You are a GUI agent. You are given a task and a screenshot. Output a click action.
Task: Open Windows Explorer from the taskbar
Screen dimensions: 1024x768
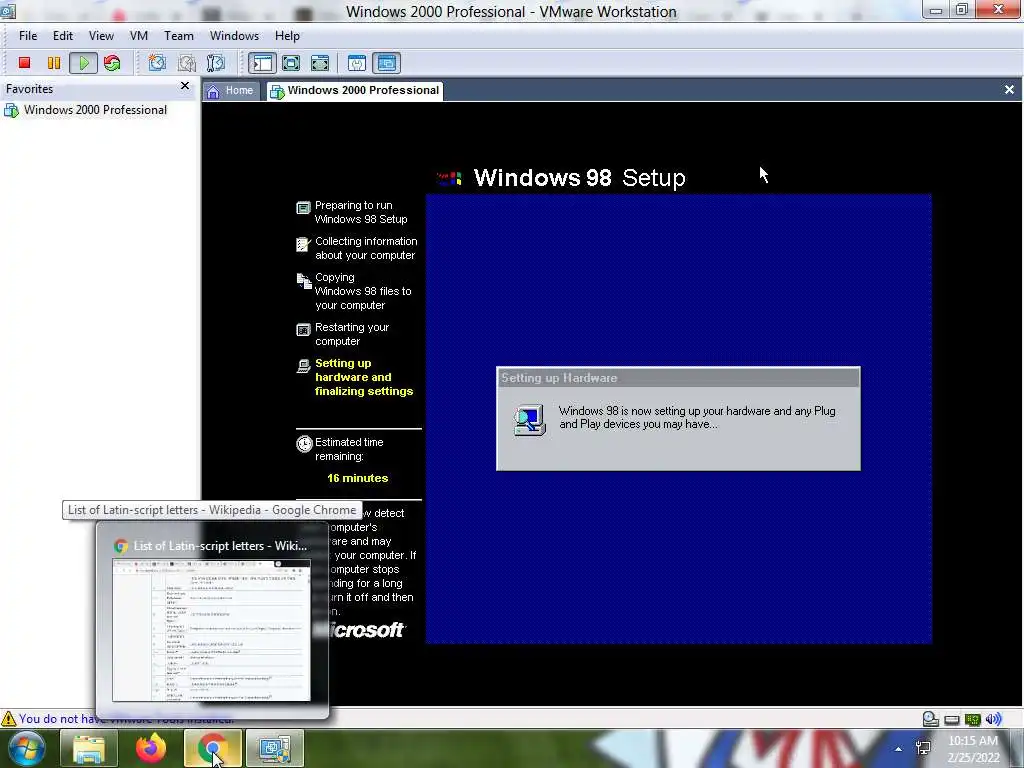[89, 748]
